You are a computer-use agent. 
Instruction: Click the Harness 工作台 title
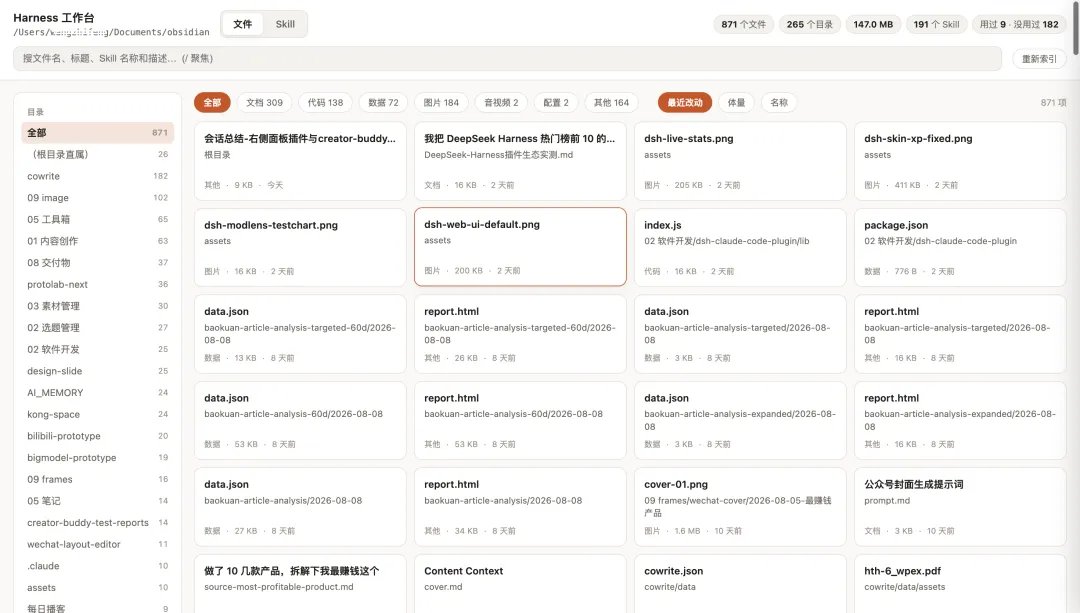click(54, 18)
